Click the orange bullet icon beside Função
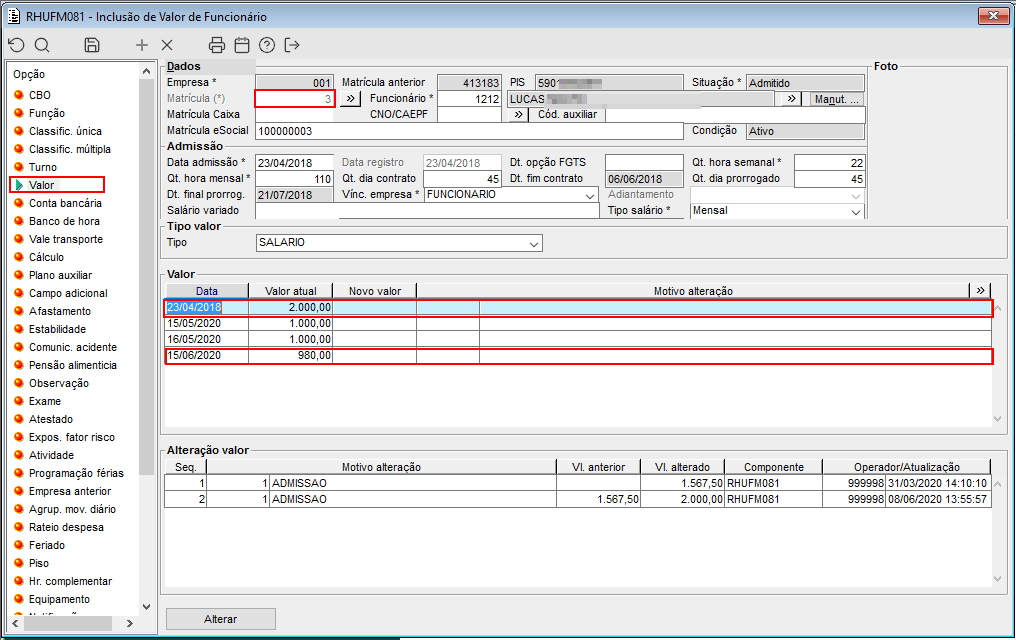This screenshot has width=1016, height=640. (x=19, y=113)
